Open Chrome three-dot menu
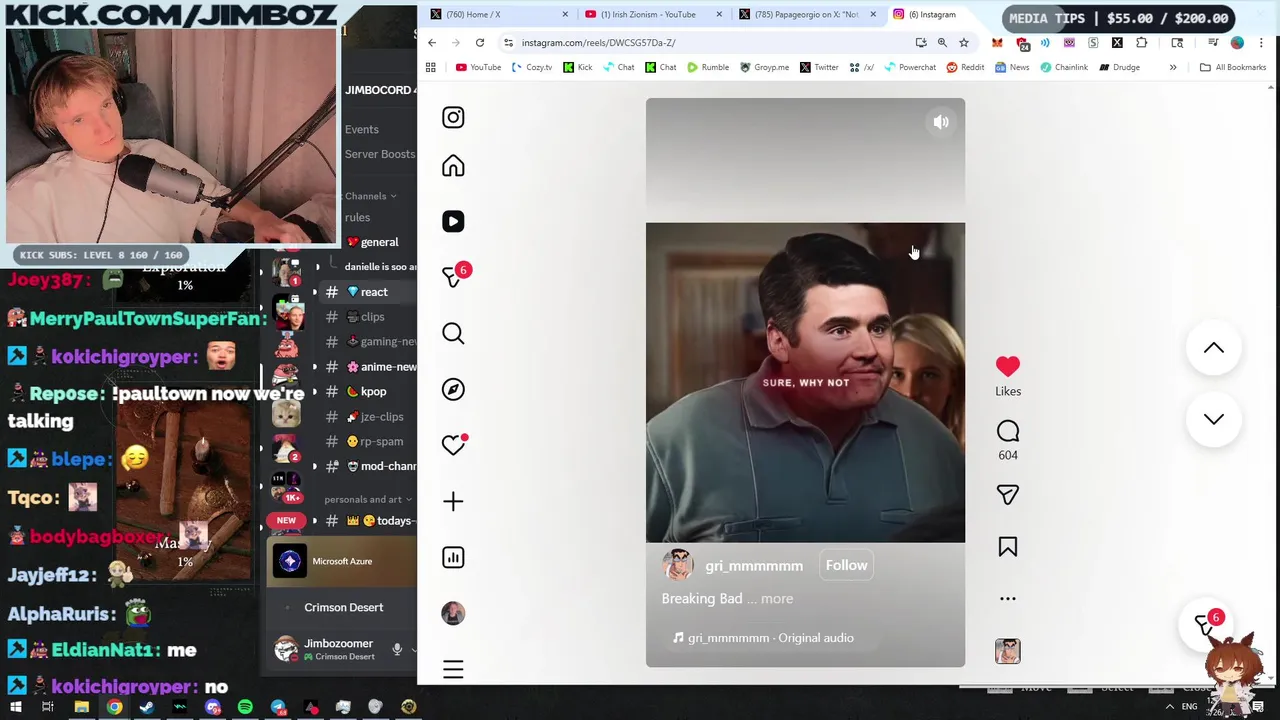 pos(1261,42)
